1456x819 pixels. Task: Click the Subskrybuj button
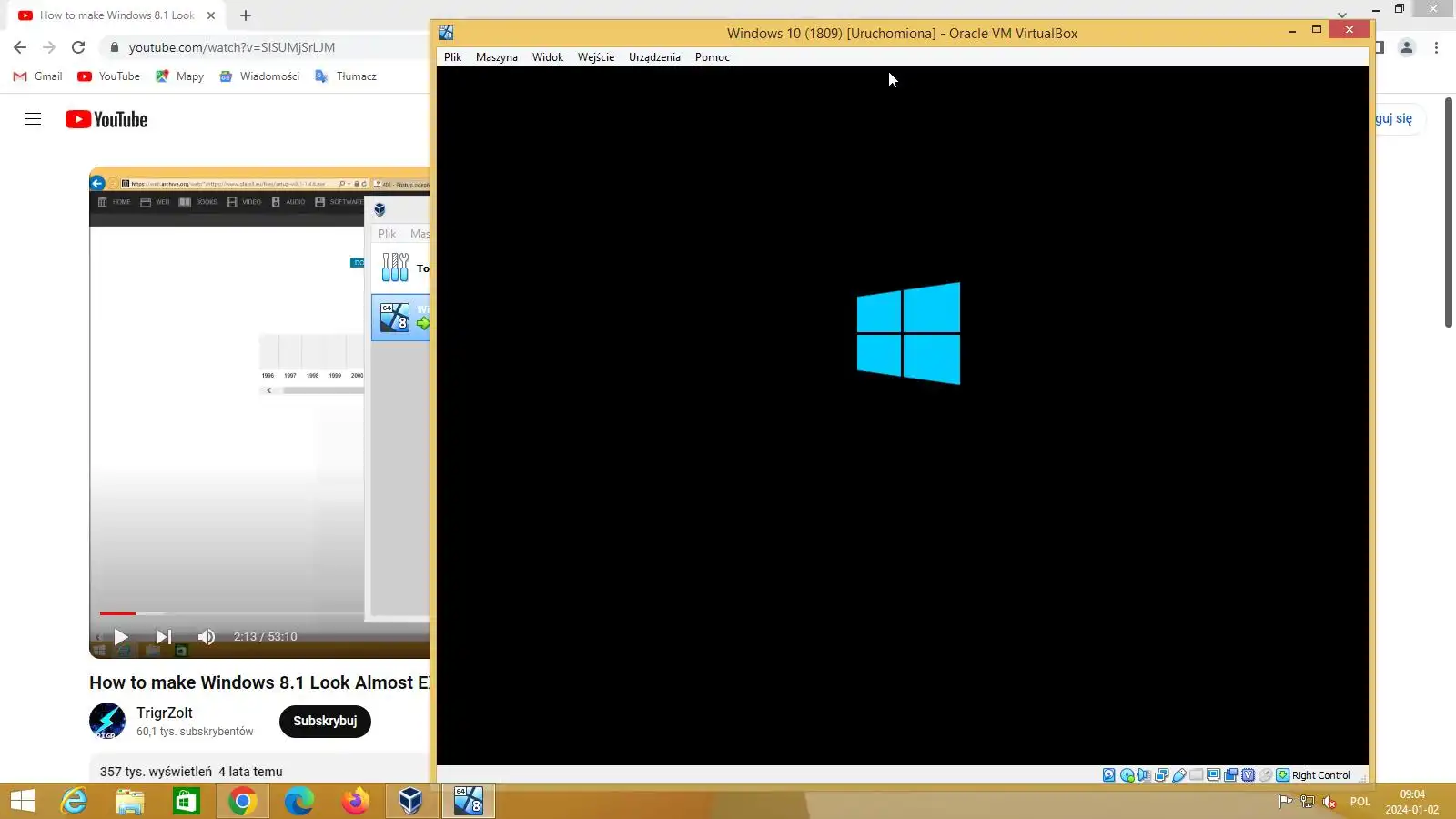click(325, 721)
